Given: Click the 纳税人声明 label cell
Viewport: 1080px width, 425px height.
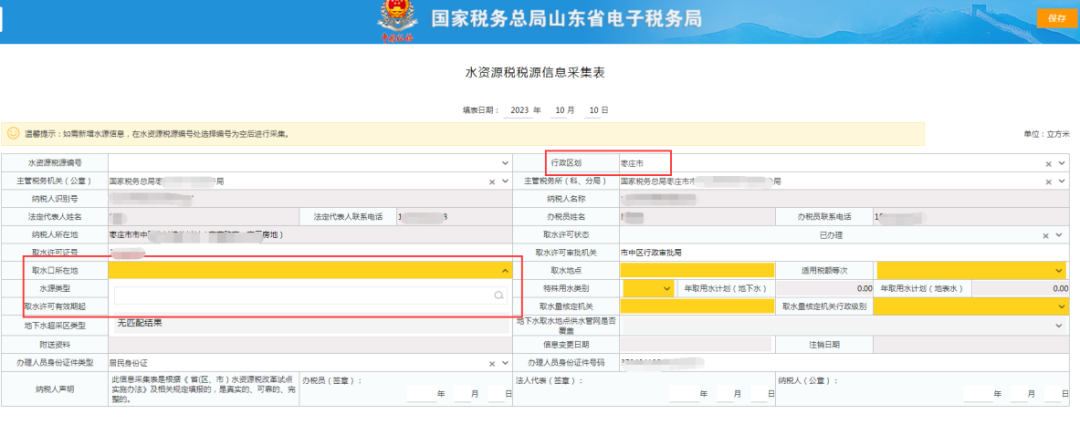Looking at the screenshot, I should coord(55,389).
